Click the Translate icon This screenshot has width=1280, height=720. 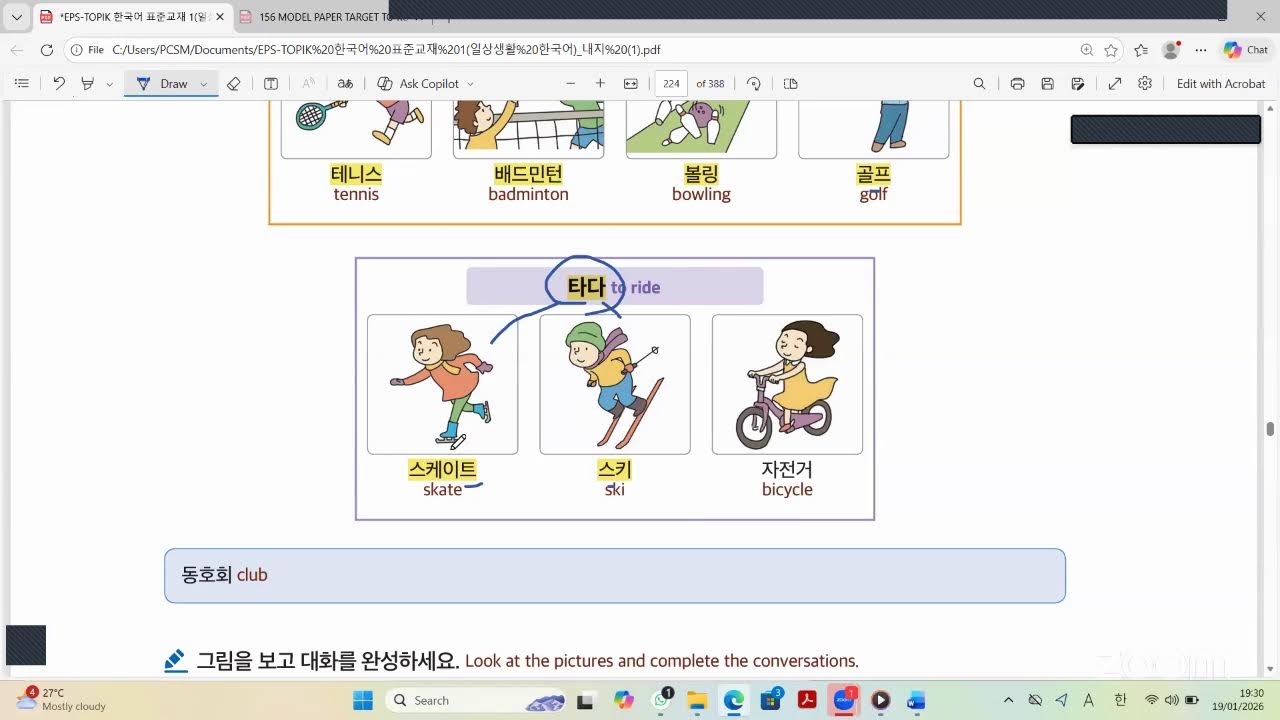[x=345, y=84]
